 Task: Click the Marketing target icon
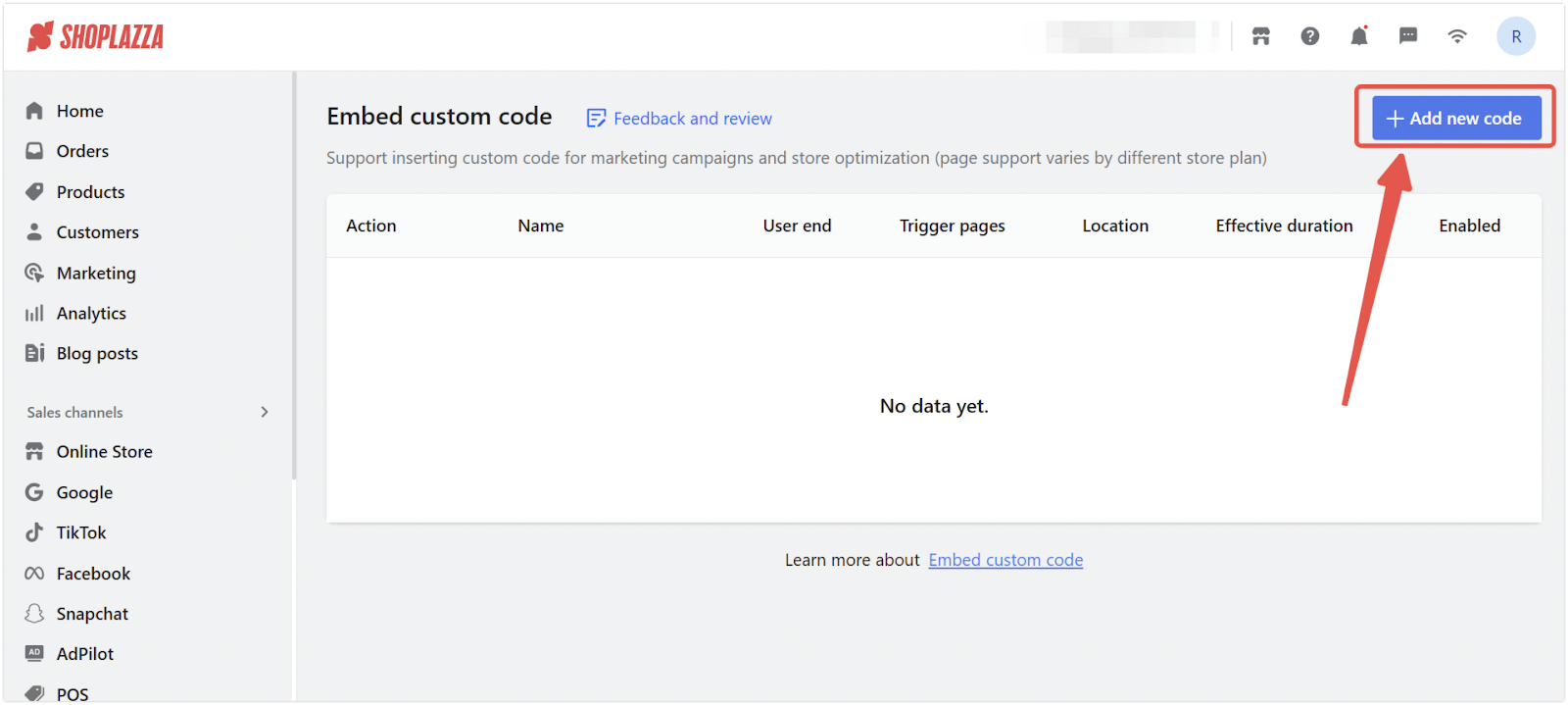coord(34,273)
